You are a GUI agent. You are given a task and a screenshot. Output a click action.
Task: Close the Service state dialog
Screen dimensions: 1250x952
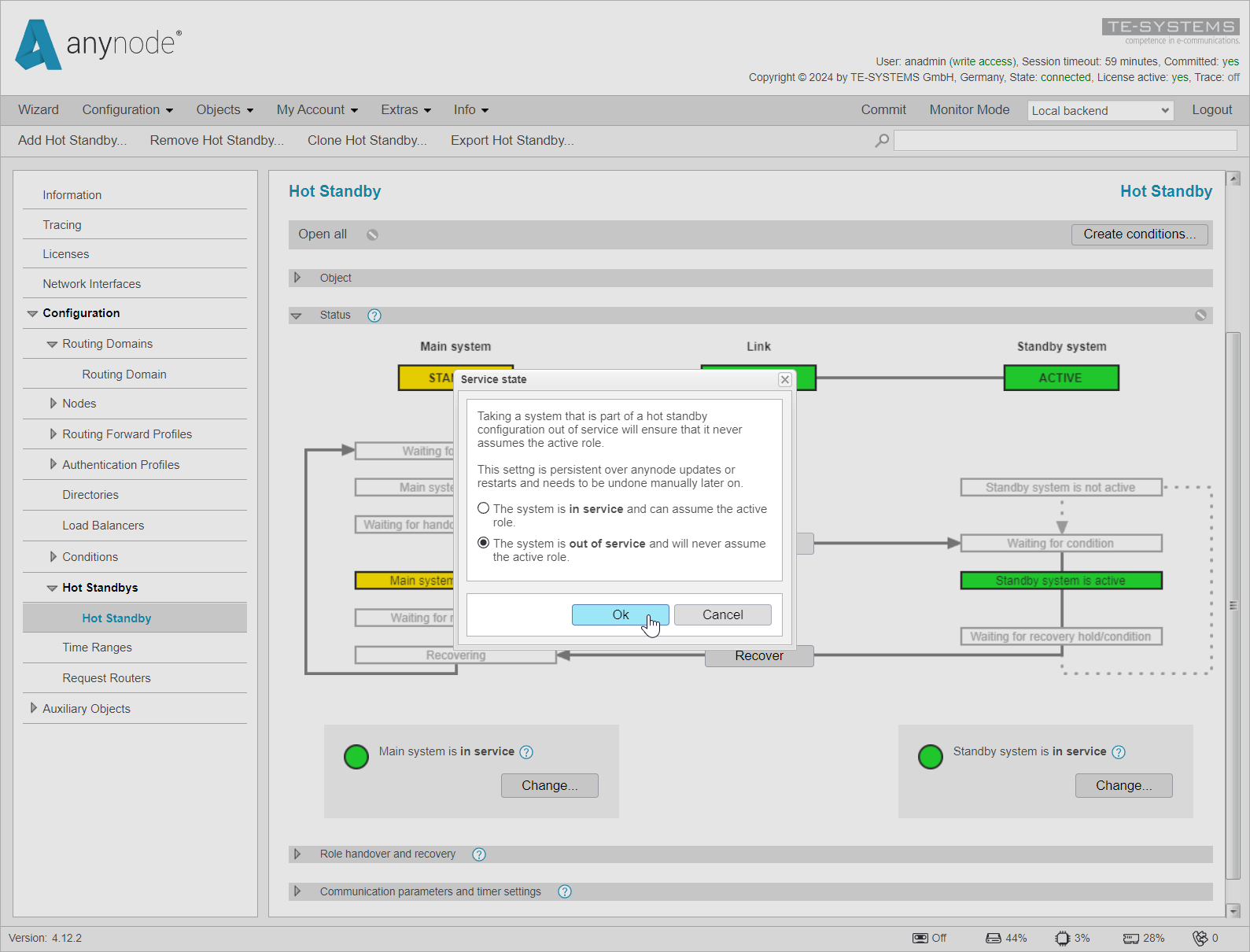(784, 379)
